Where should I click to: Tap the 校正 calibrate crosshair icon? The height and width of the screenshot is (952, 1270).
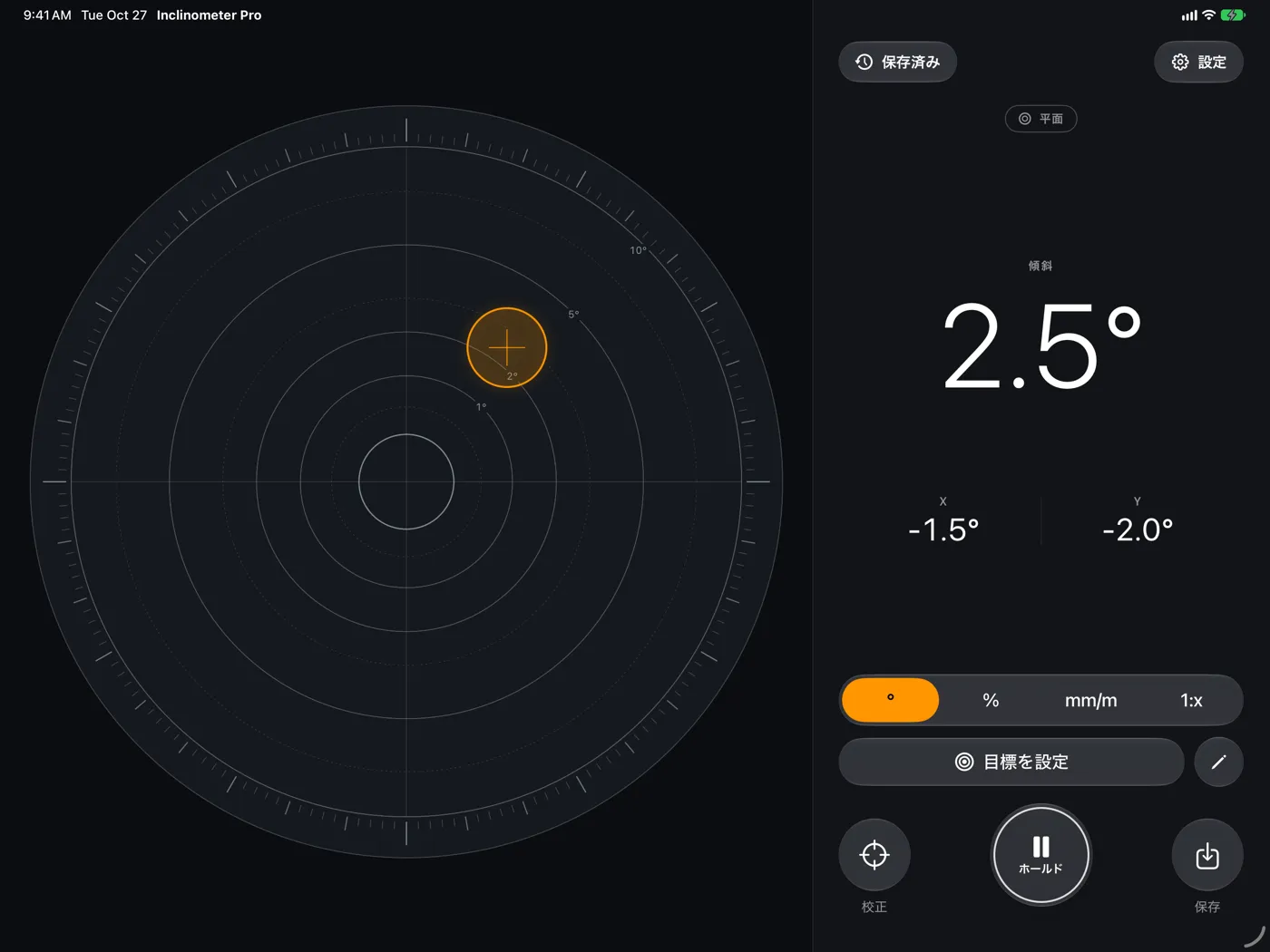[x=874, y=855]
